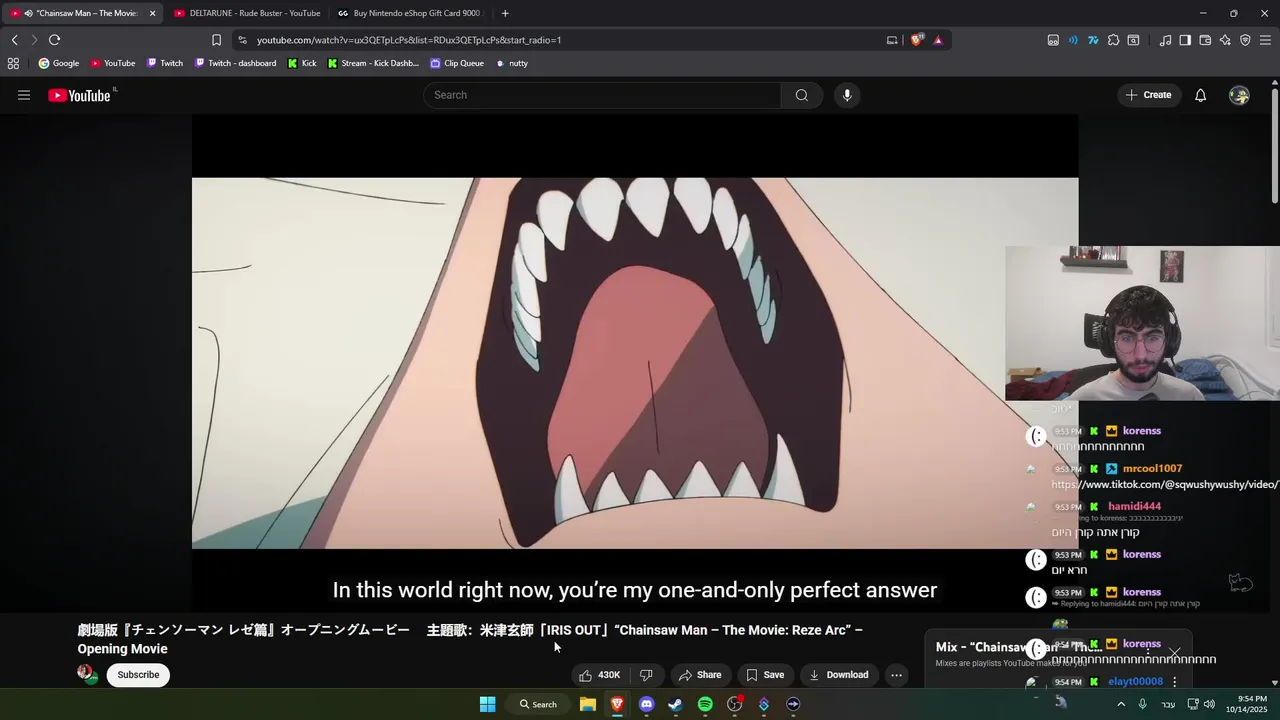Start voice search with microphone icon
The width and height of the screenshot is (1280, 720).
tap(847, 95)
